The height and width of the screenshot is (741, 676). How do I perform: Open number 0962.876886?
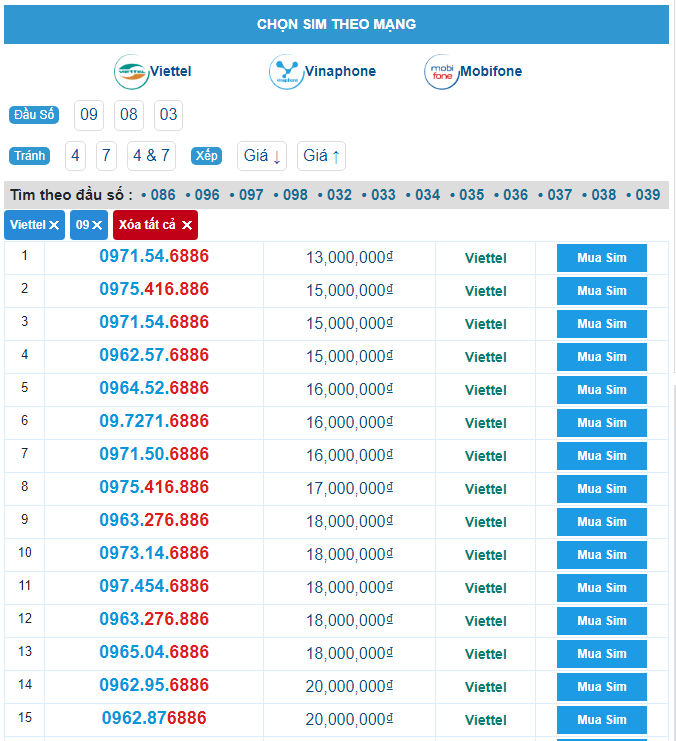(x=154, y=718)
